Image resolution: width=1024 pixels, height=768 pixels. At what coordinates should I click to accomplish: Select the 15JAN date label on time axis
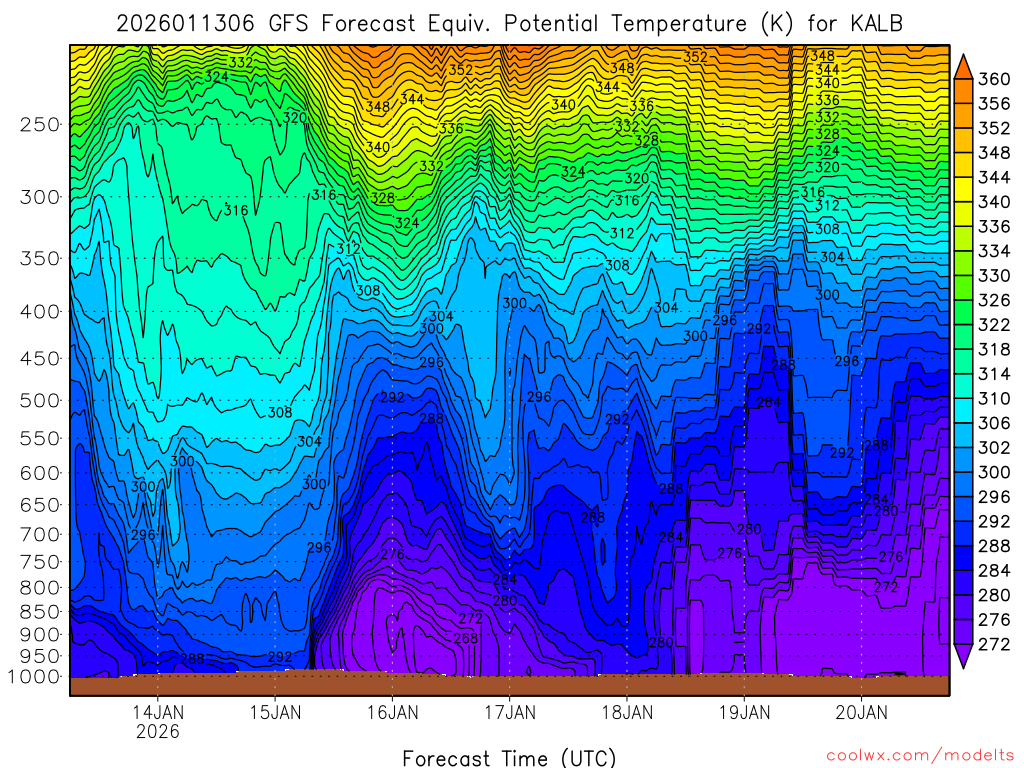(x=275, y=712)
